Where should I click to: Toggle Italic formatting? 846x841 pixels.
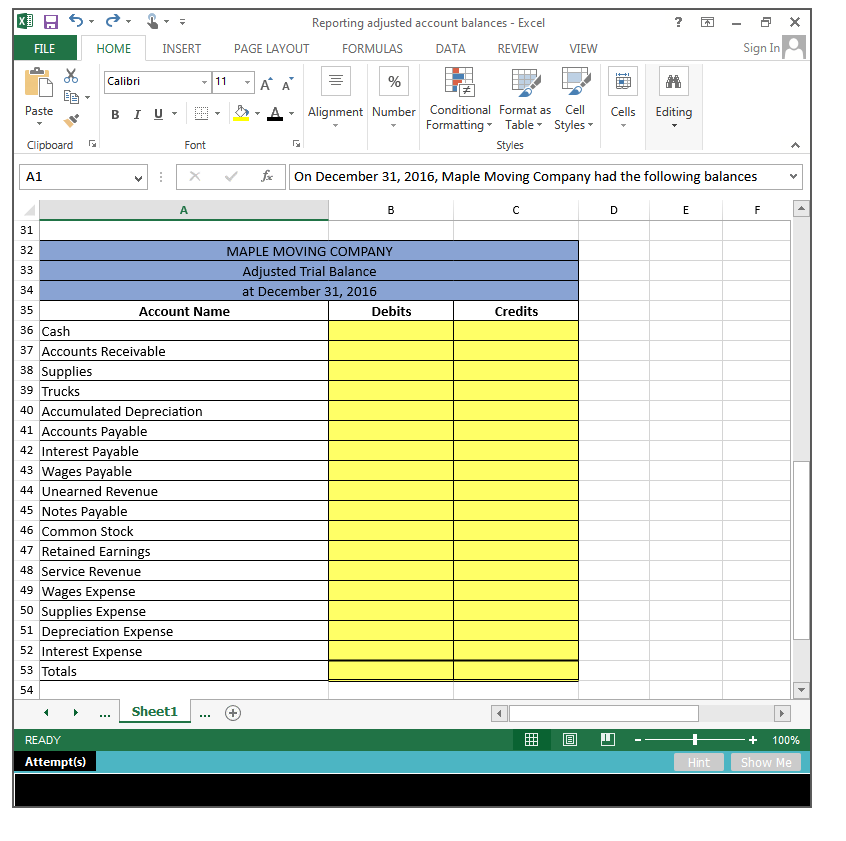[137, 114]
